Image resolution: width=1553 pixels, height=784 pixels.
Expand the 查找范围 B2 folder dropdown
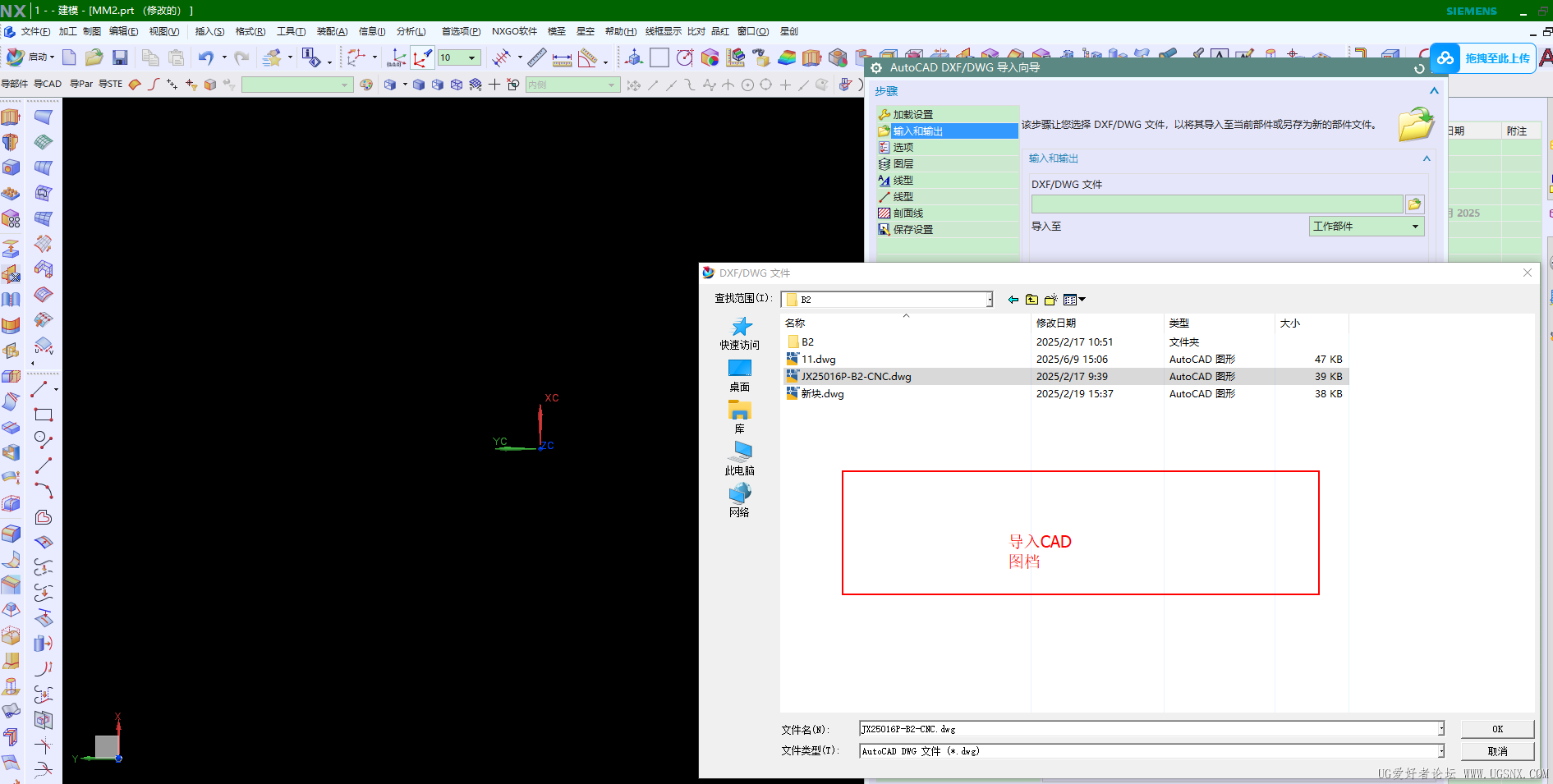989,300
